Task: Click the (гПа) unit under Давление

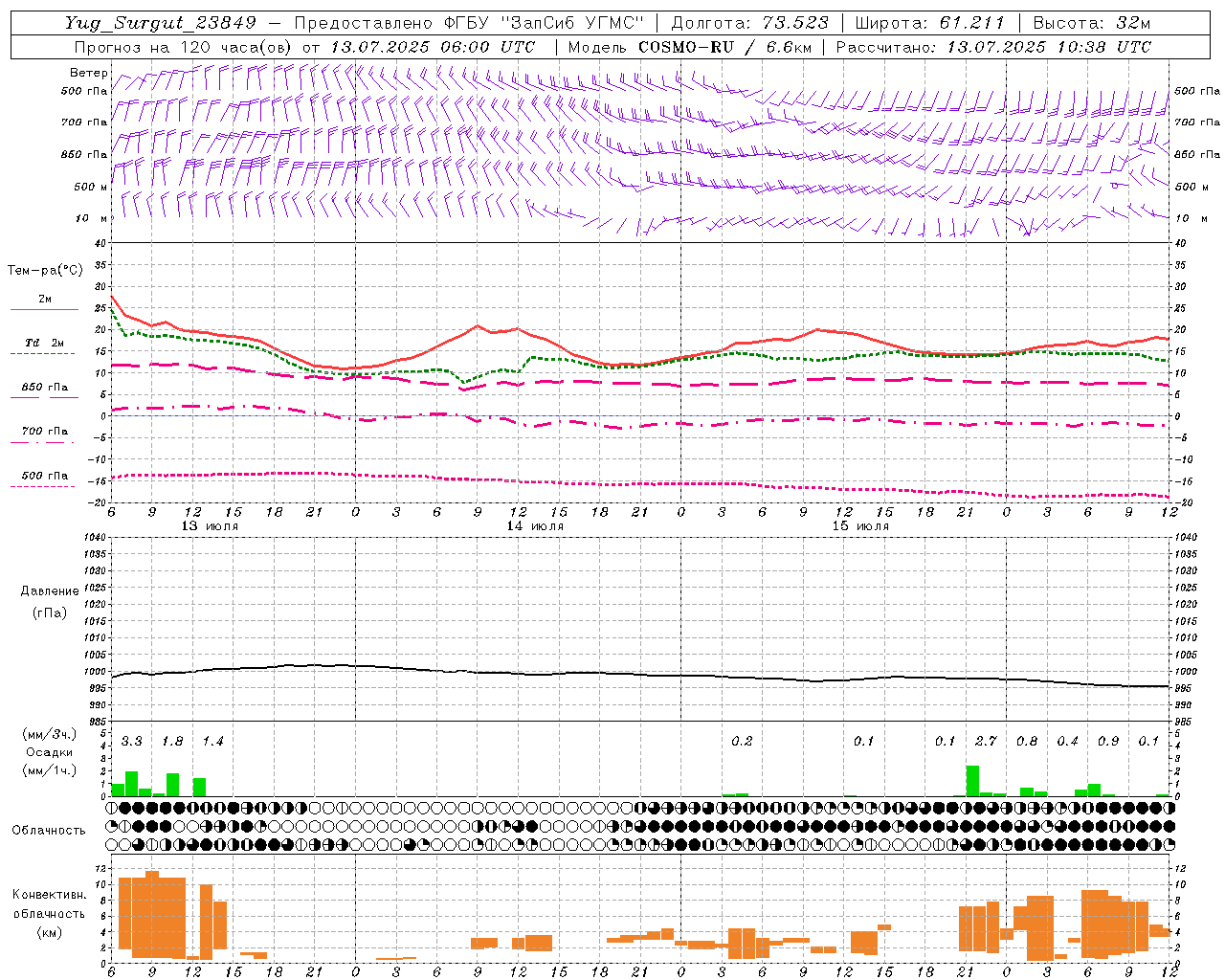Action: point(50,612)
